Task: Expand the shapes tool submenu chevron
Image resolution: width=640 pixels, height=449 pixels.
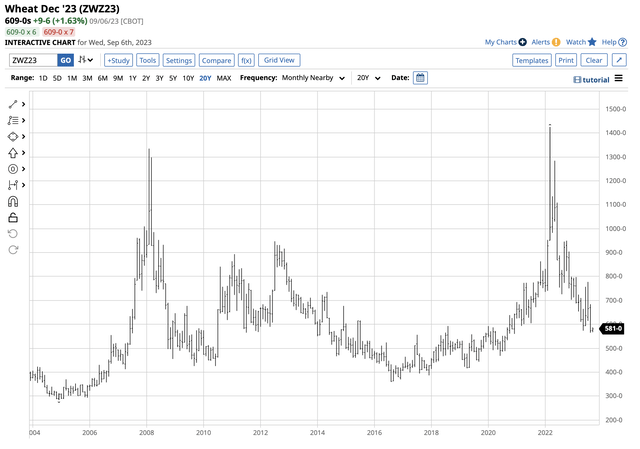Action: point(24,136)
